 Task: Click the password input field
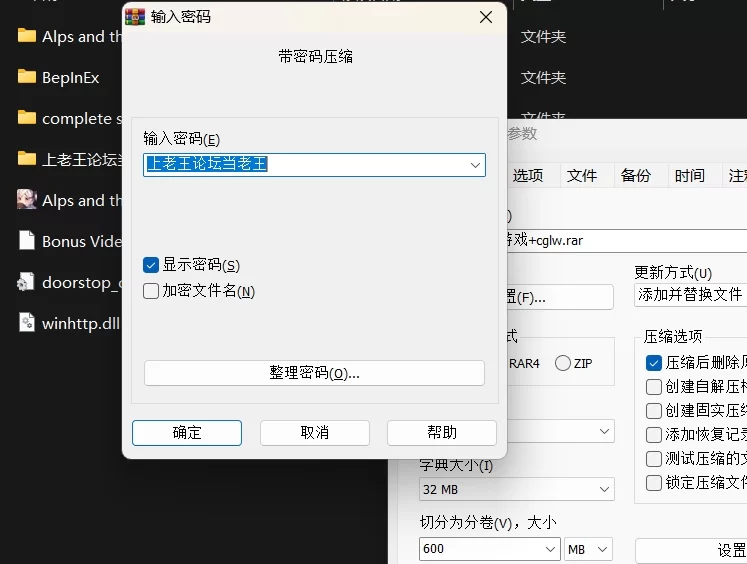point(314,165)
